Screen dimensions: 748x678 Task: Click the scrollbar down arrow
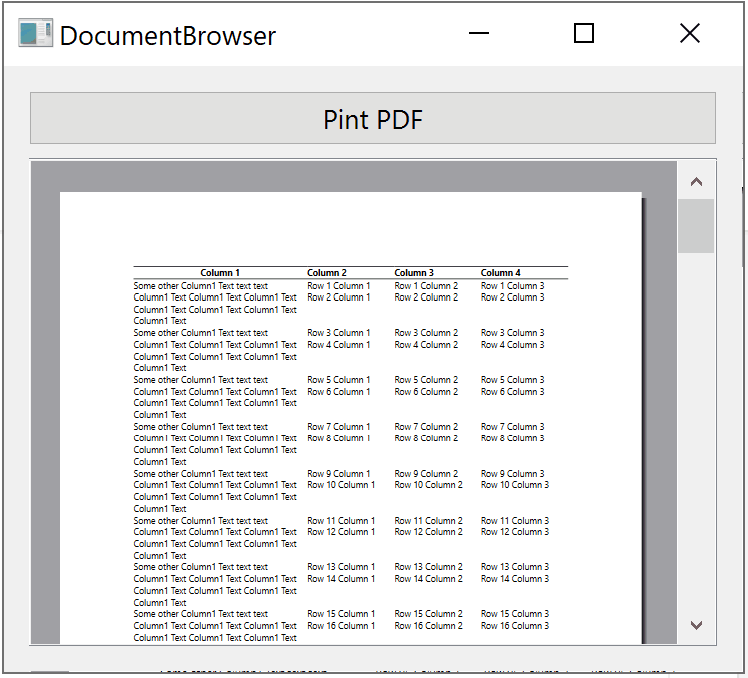point(697,625)
